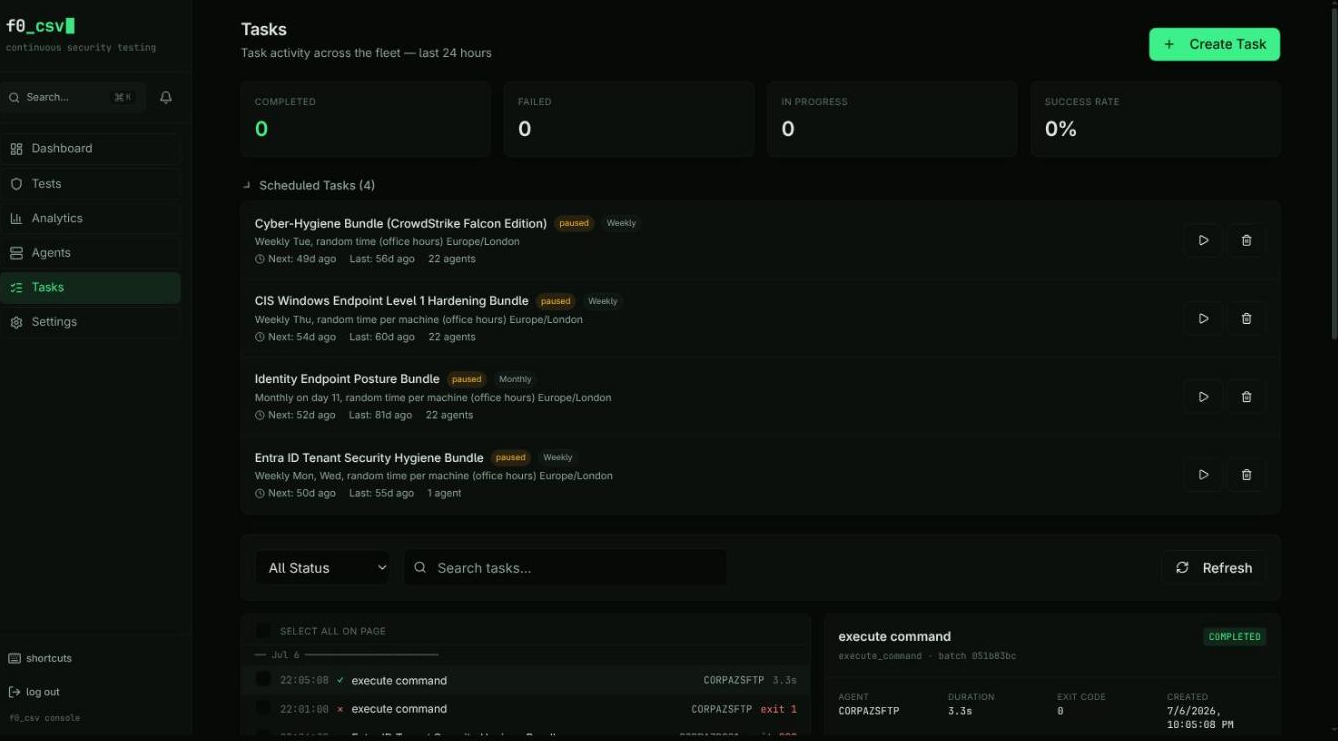
Task: Open the sidebar Search box
Action: (x=73, y=97)
